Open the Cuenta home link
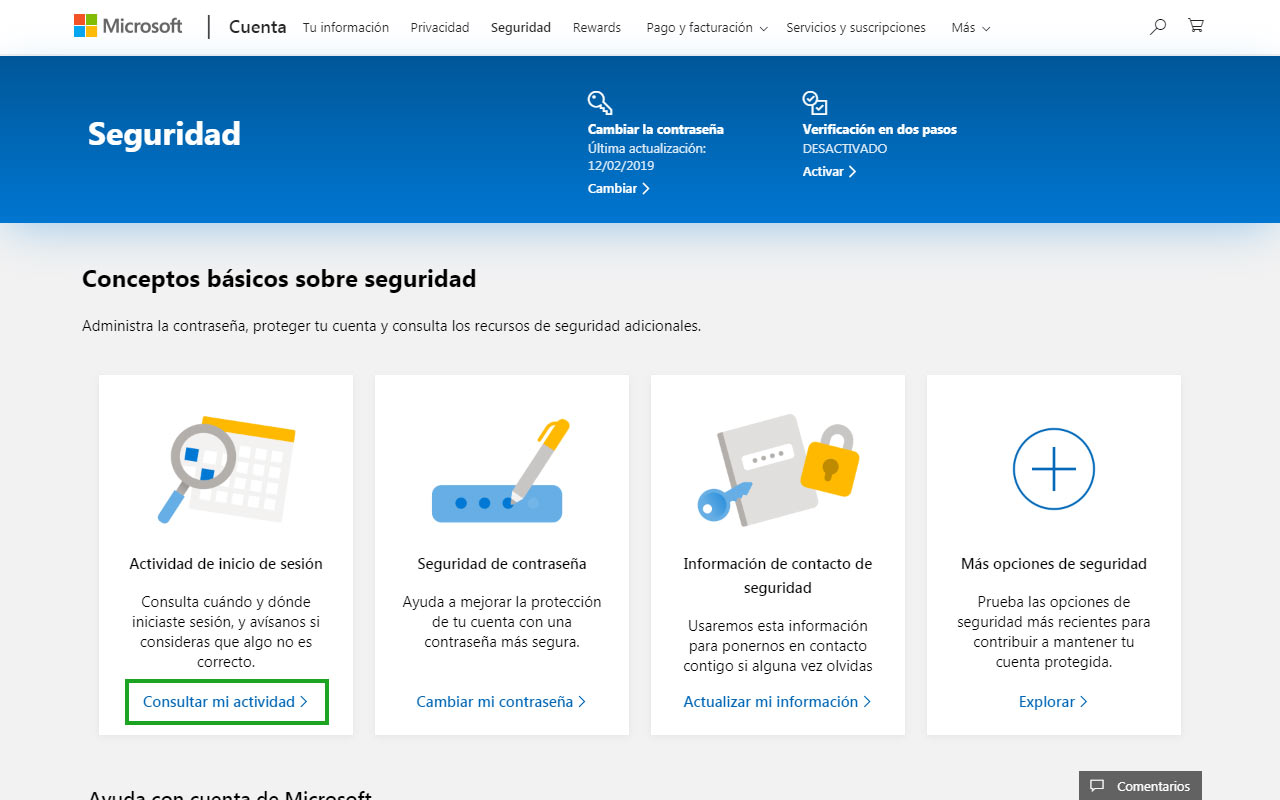This screenshot has width=1280, height=800. click(257, 27)
